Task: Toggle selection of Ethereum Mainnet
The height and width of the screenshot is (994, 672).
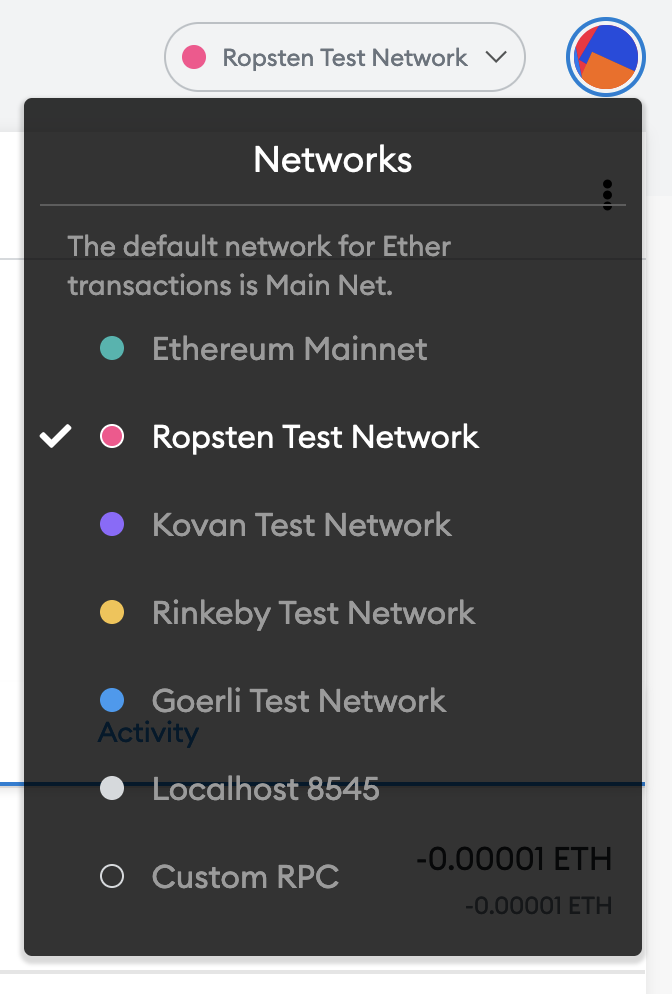Action: click(x=288, y=349)
